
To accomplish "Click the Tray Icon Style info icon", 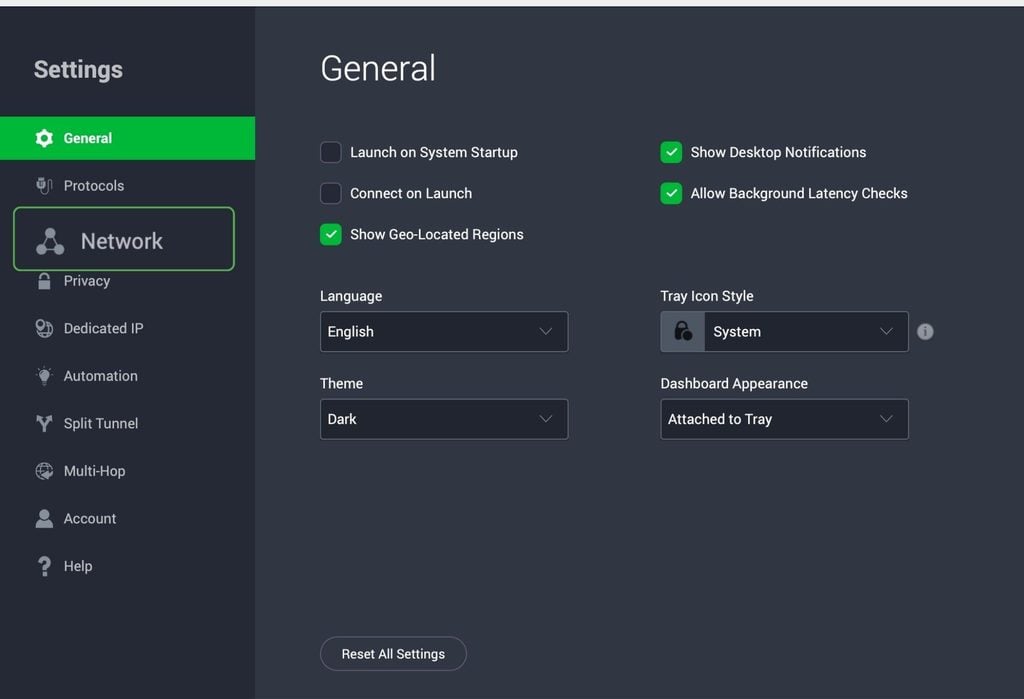I will tap(925, 332).
